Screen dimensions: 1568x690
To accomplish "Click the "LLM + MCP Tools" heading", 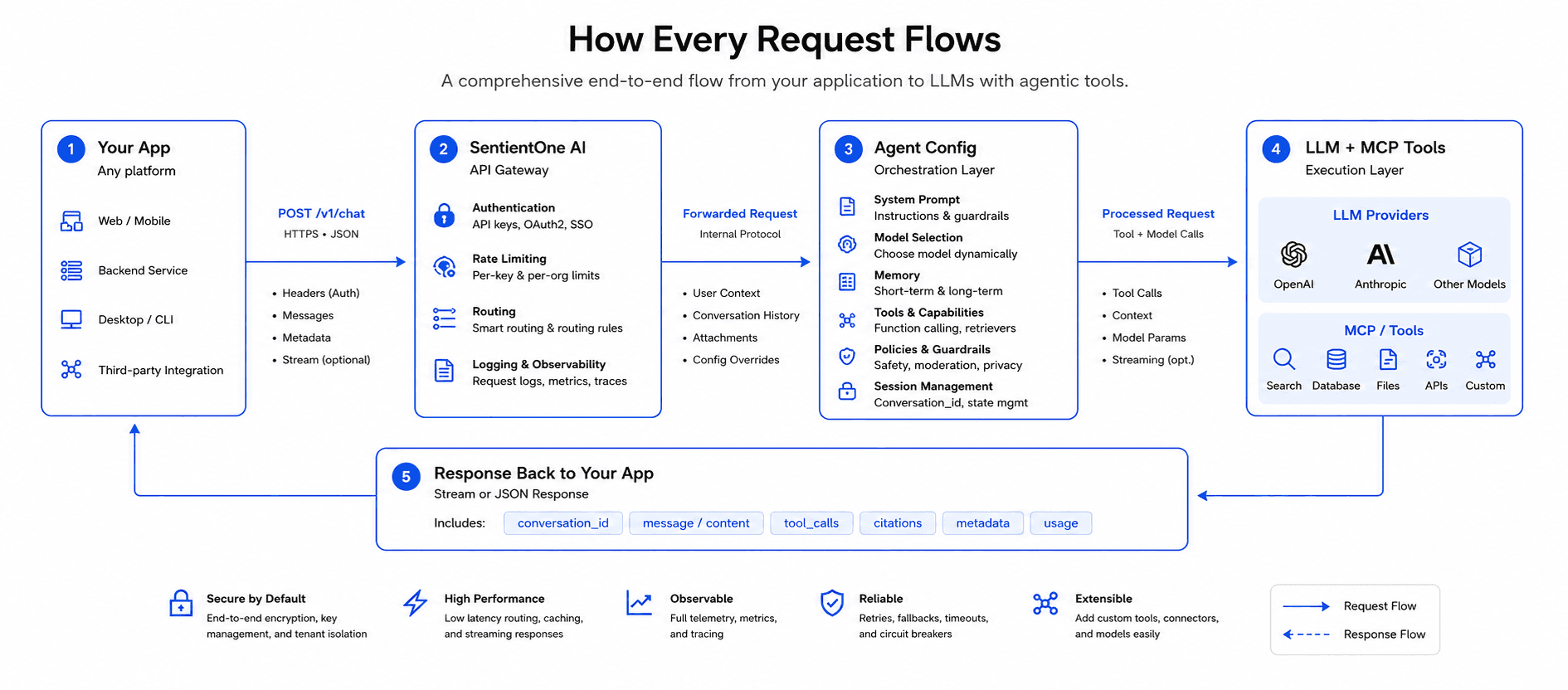I will click(x=1375, y=148).
